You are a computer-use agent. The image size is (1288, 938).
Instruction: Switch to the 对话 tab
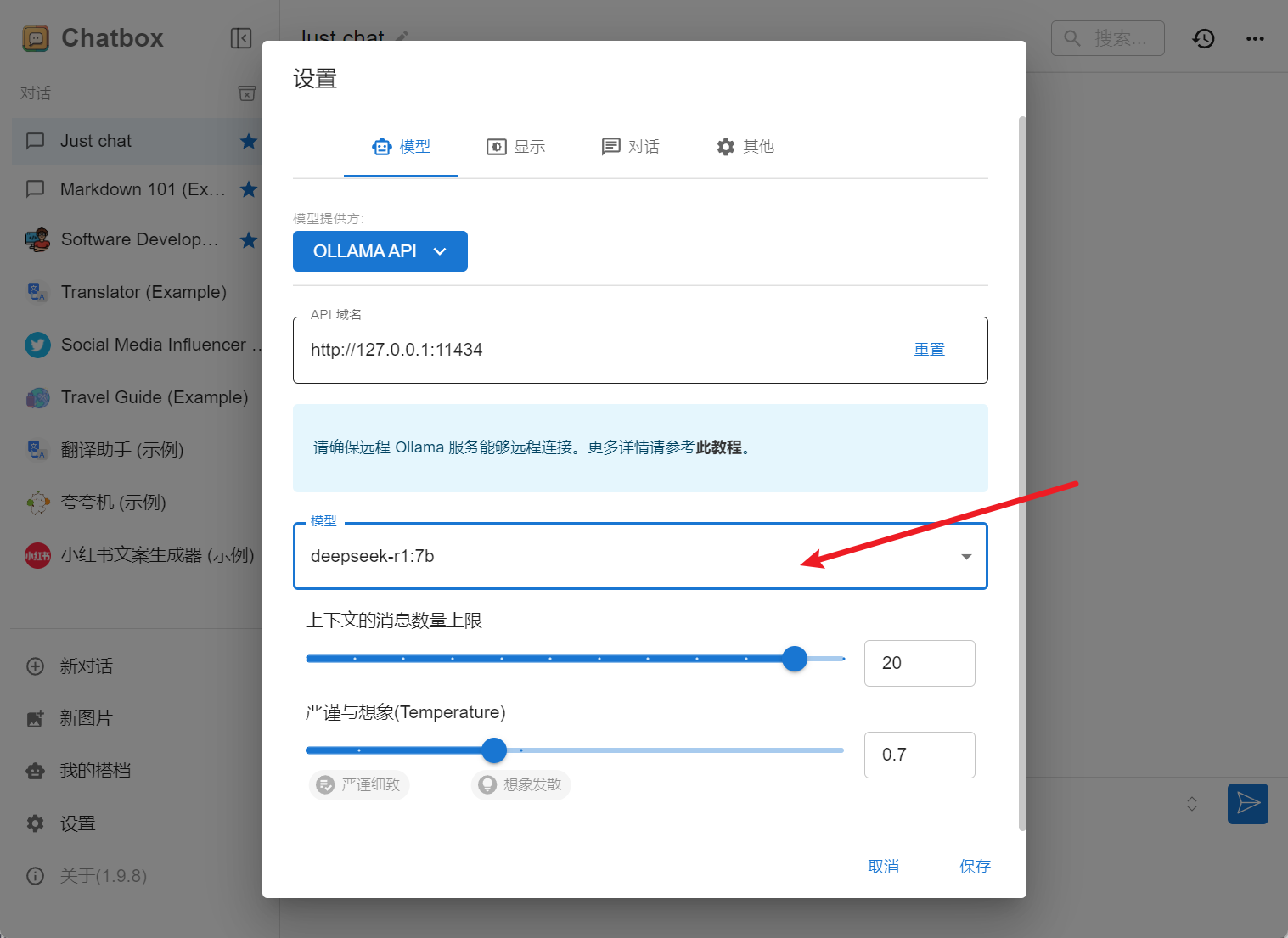(630, 147)
